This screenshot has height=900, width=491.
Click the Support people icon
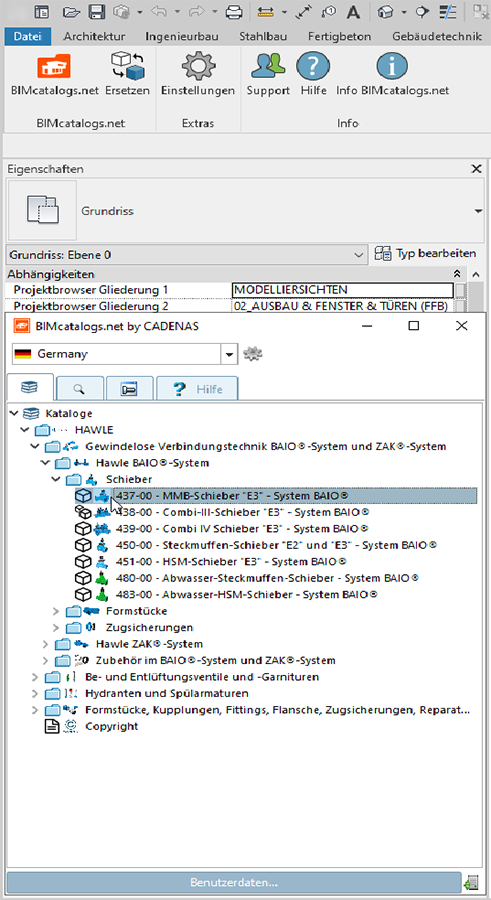pyautogui.click(x=268, y=65)
